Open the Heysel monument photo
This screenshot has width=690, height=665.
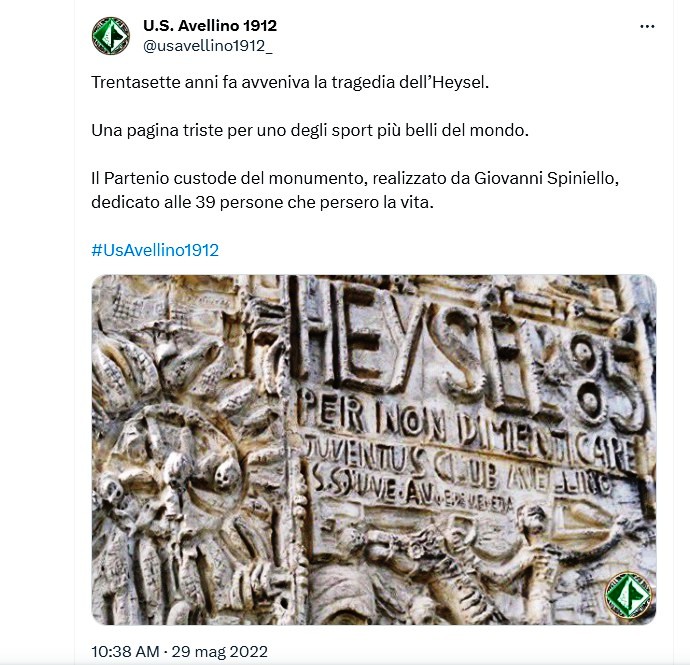[x=374, y=449]
